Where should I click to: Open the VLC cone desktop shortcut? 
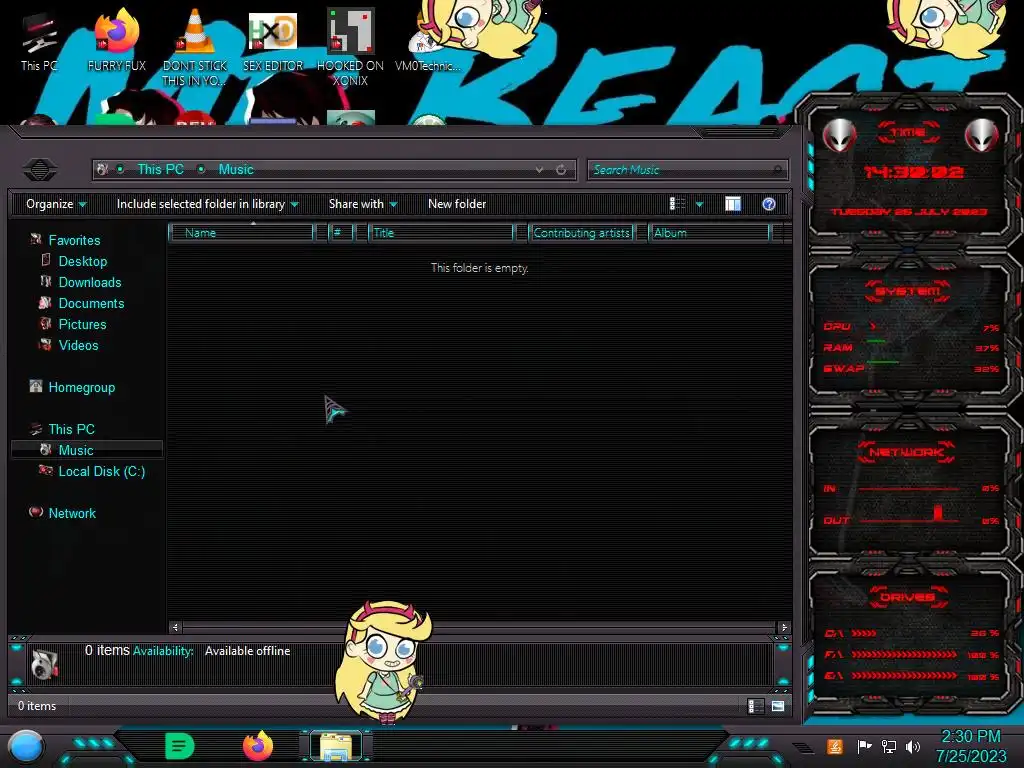tap(194, 47)
